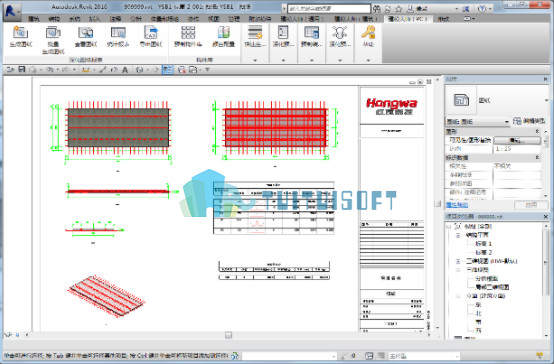Click the favorites star icon in title bar
The width and height of the screenshot is (554, 364).
(399, 9)
